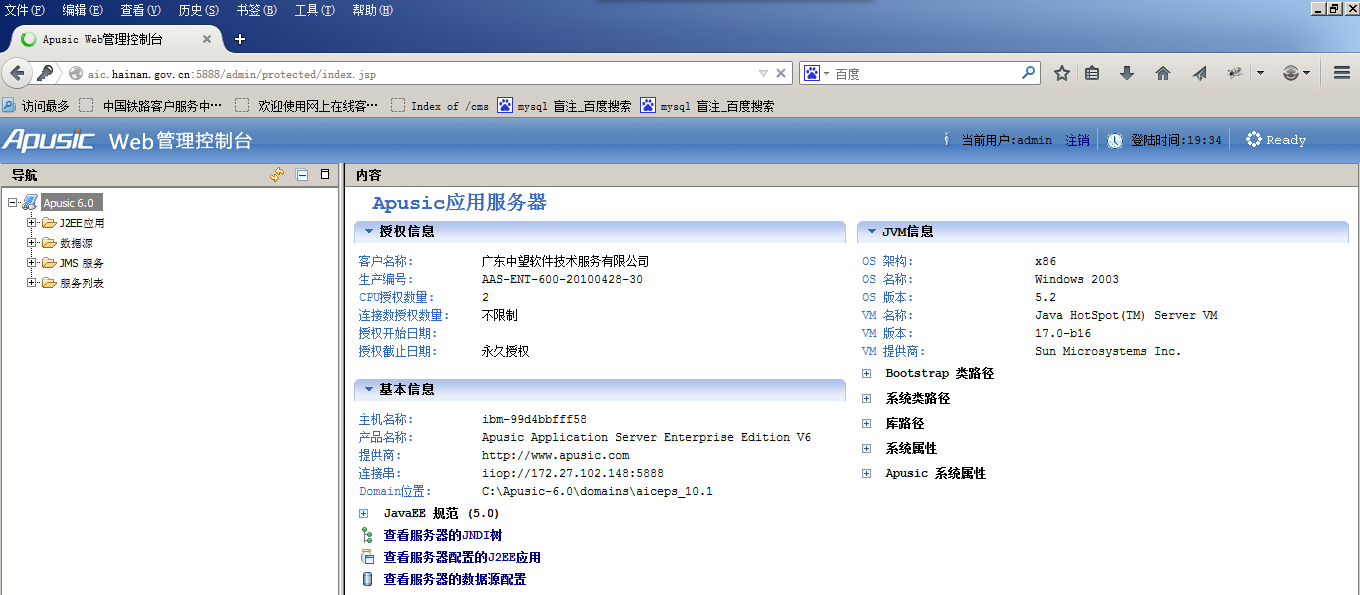Collapse the JVM信息 section
Image resolution: width=1360 pixels, height=595 pixels.
(x=871, y=232)
